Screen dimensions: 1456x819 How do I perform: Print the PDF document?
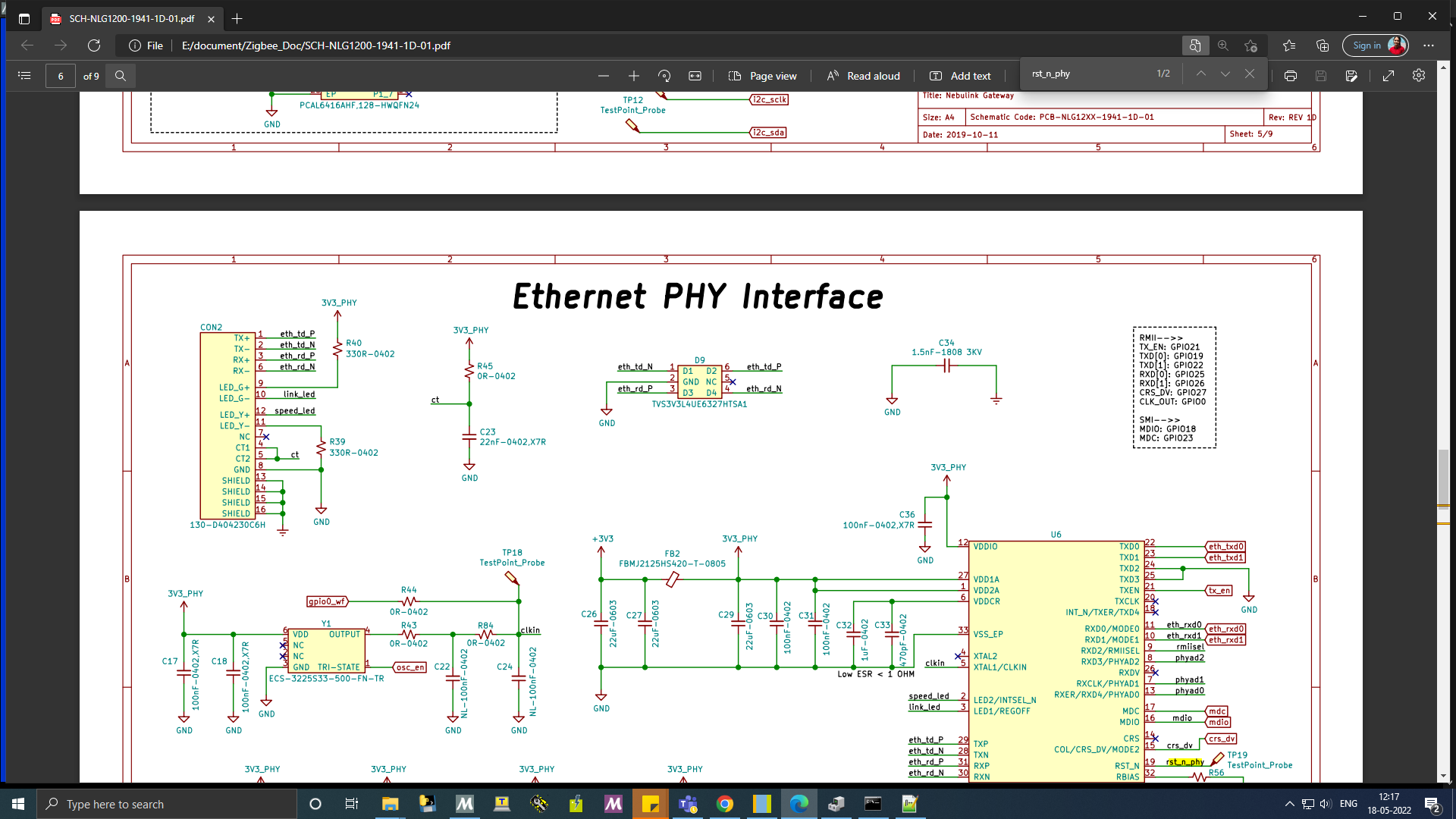[1291, 76]
